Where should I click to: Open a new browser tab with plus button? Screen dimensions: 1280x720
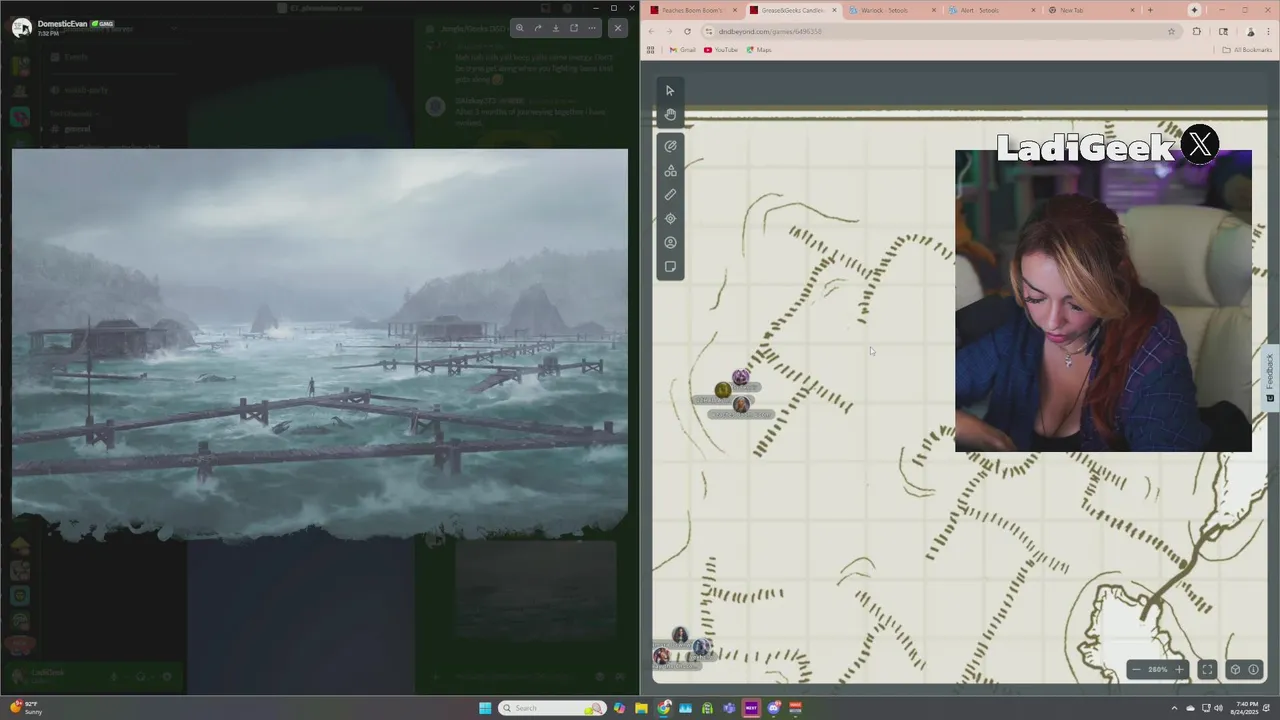click(x=1150, y=10)
